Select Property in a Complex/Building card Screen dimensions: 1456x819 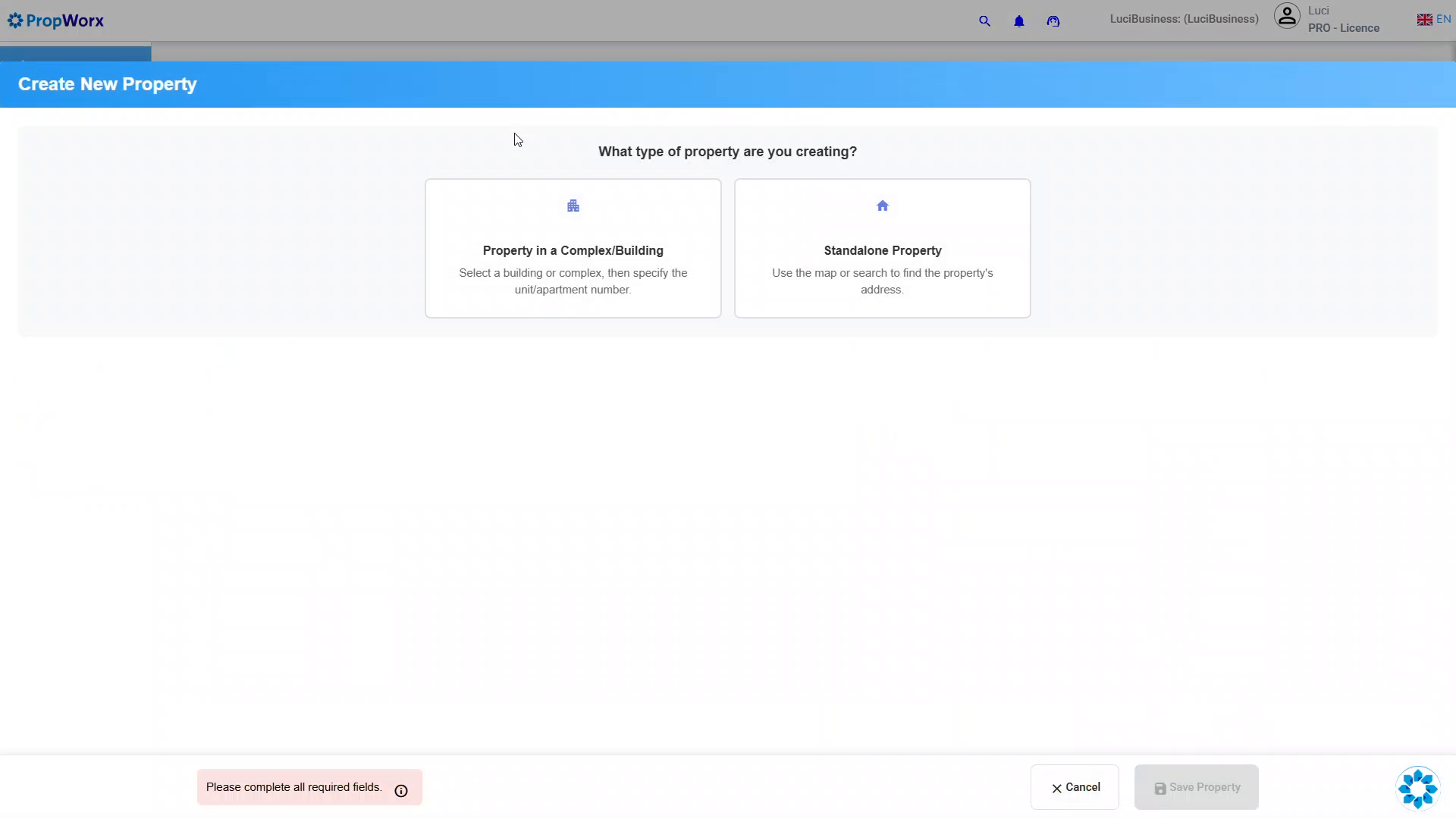tap(573, 248)
